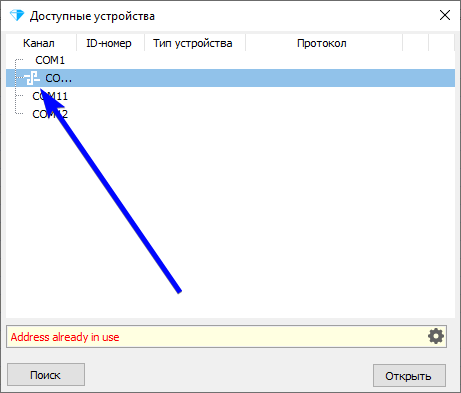Open connection settings via the gear icon

(436, 336)
